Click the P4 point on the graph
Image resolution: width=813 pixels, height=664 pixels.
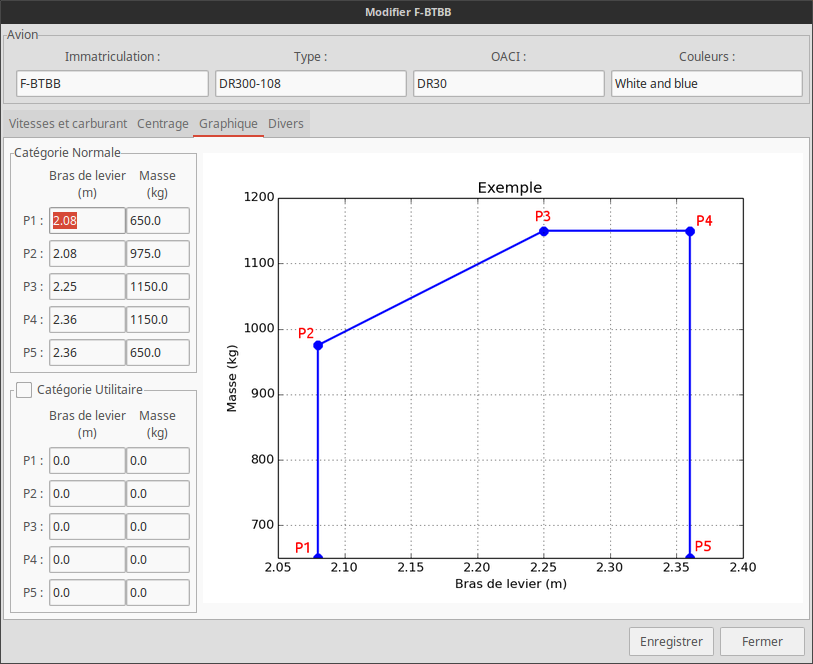tap(690, 231)
